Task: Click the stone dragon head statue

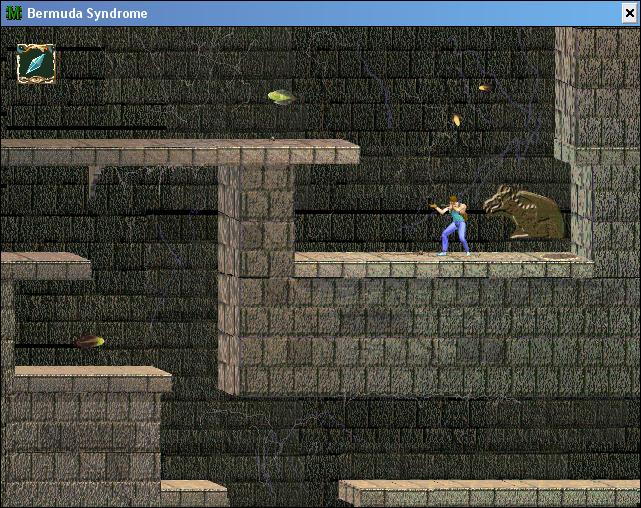Action: click(525, 212)
